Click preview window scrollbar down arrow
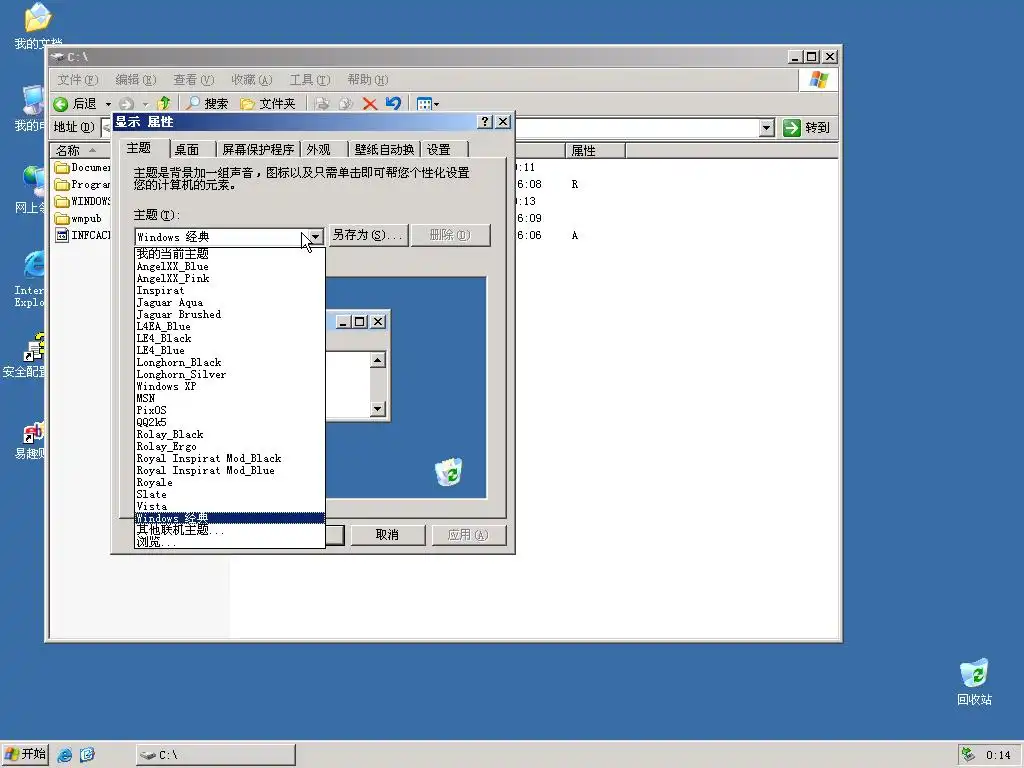The height and width of the screenshot is (768, 1024). [x=377, y=409]
